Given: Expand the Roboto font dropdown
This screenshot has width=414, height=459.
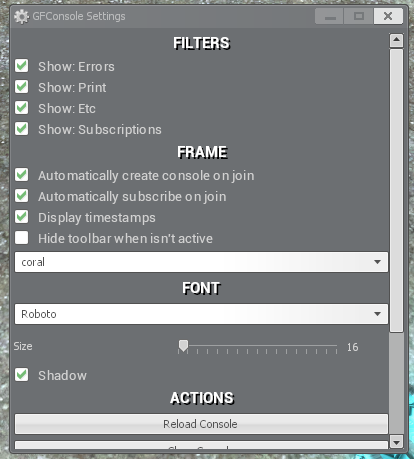Looking at the screenshot, I should coord(201,314).
